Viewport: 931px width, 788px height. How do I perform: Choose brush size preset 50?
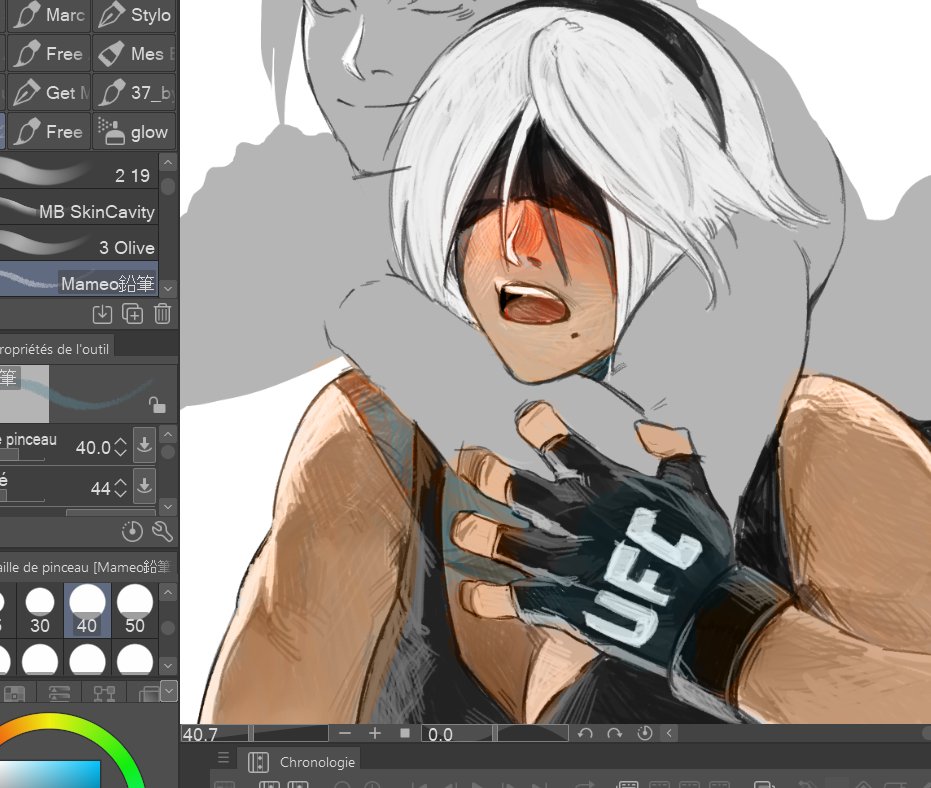[x=135, y=610]
